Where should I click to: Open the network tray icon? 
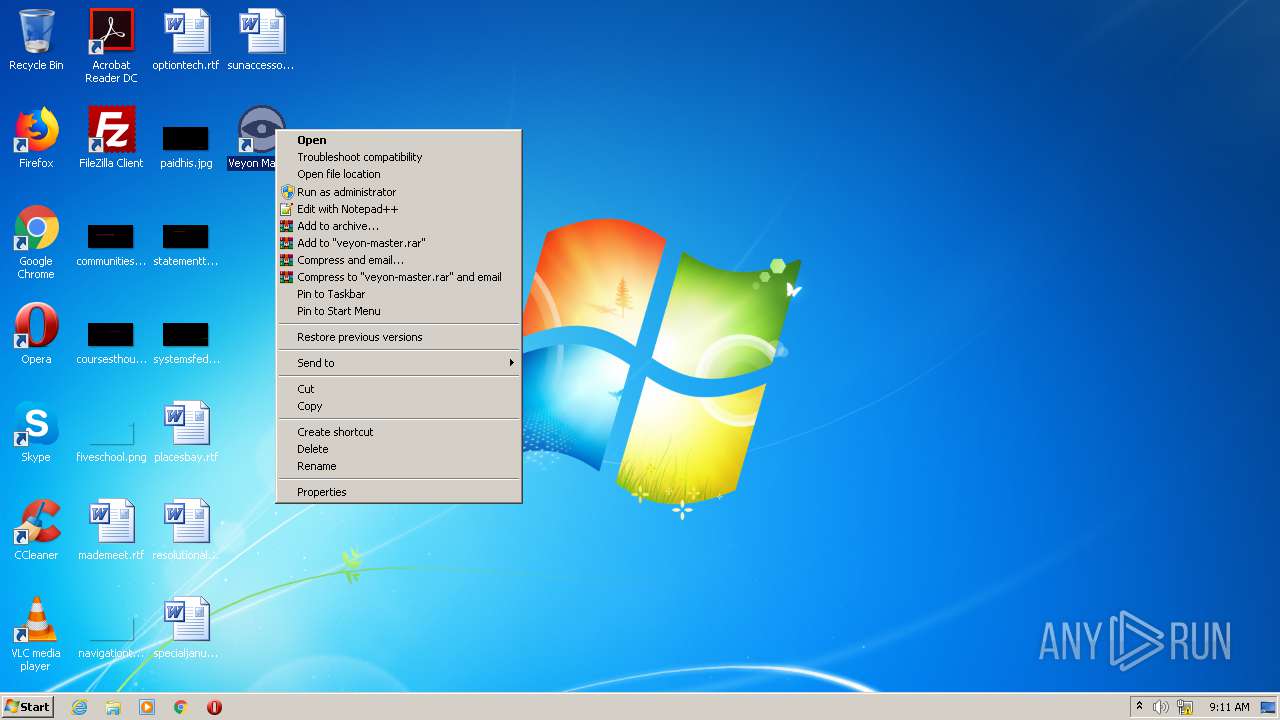(x=1185, y=707)
